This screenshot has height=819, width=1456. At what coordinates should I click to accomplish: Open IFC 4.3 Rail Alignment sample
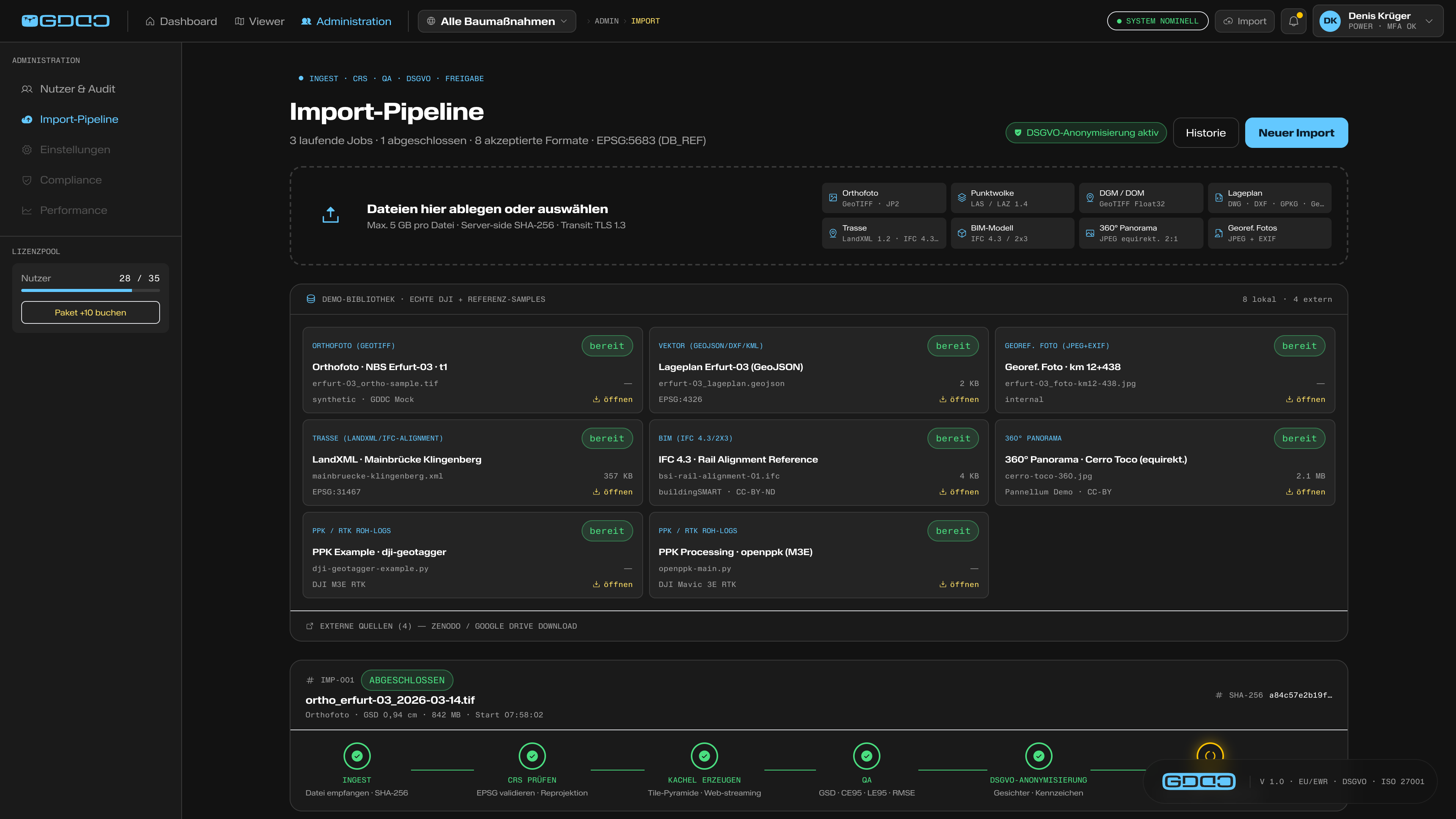pos(959,492)
